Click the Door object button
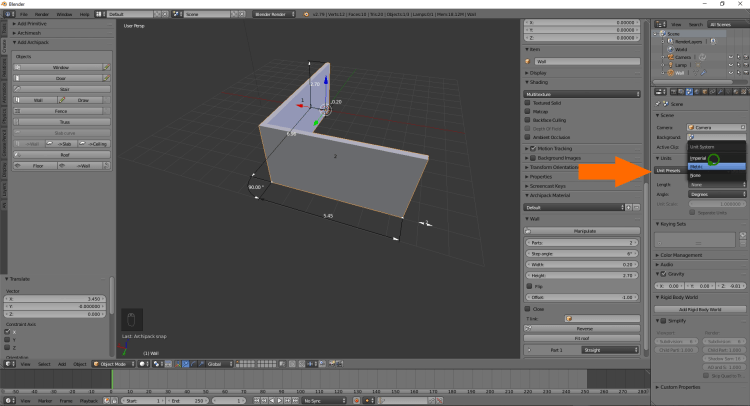 61,78
